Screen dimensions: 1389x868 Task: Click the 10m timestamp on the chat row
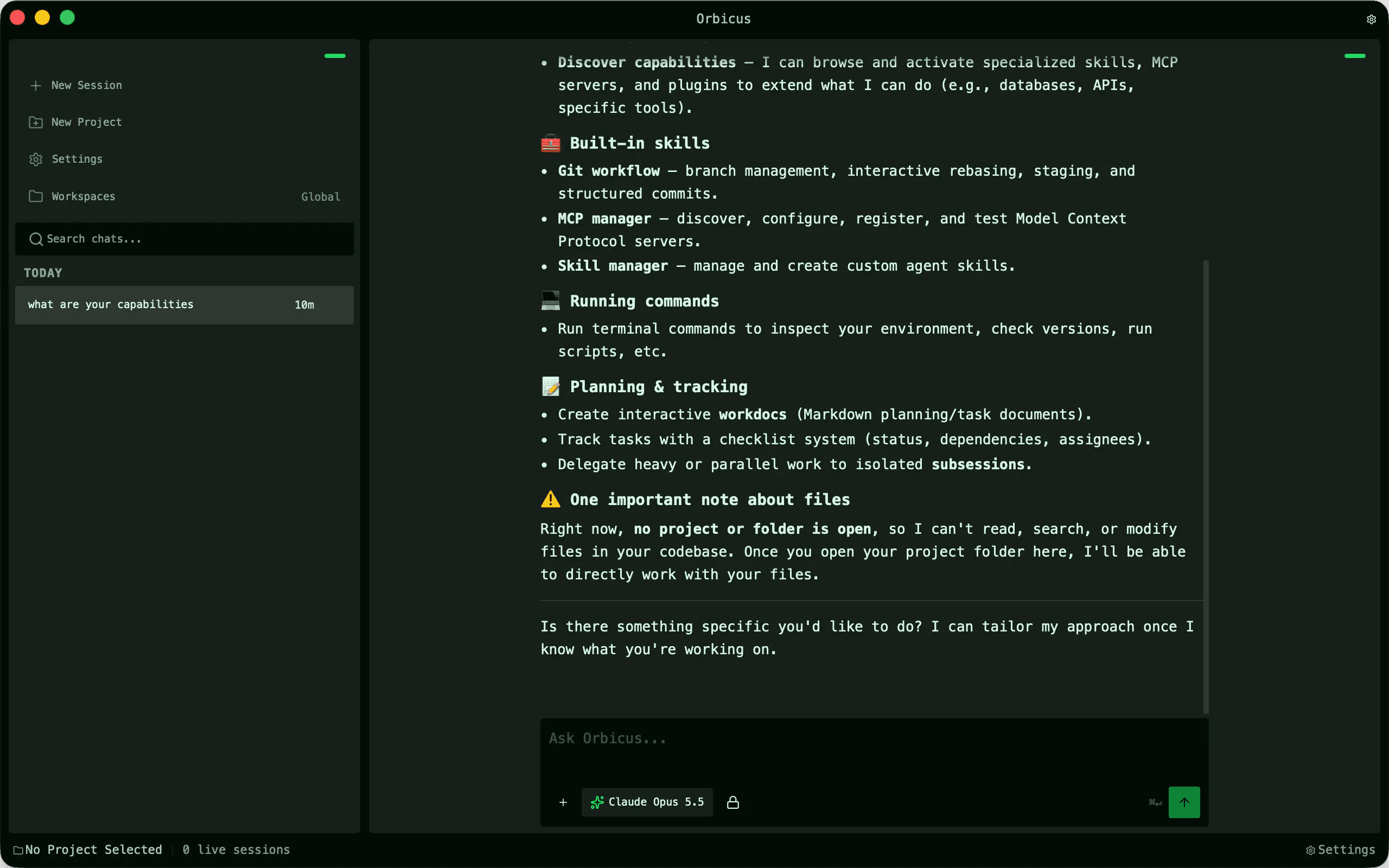coord(304,305)
